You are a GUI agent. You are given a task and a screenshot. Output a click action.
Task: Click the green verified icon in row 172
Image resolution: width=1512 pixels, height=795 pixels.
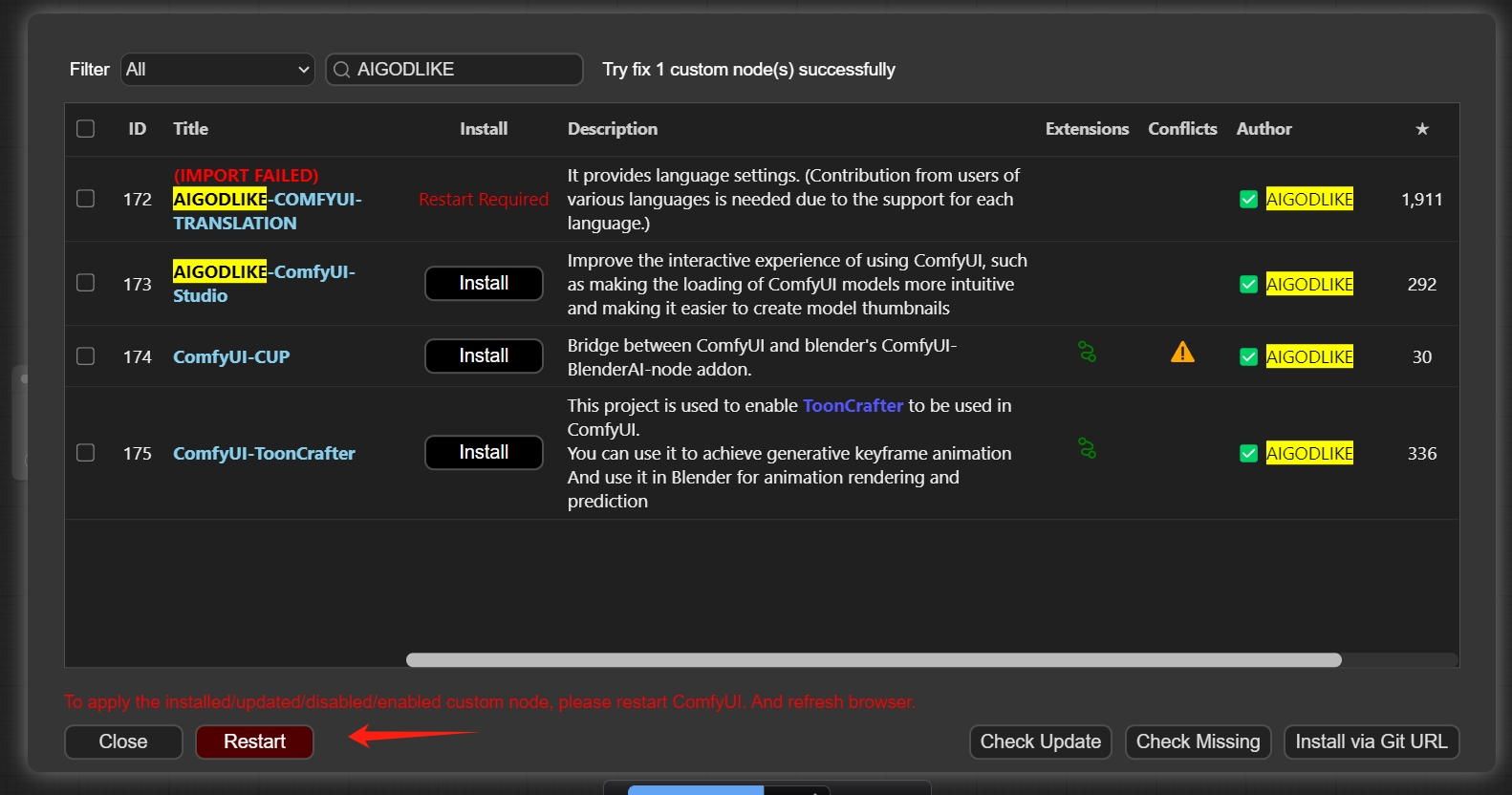[x=1248, y=200]
